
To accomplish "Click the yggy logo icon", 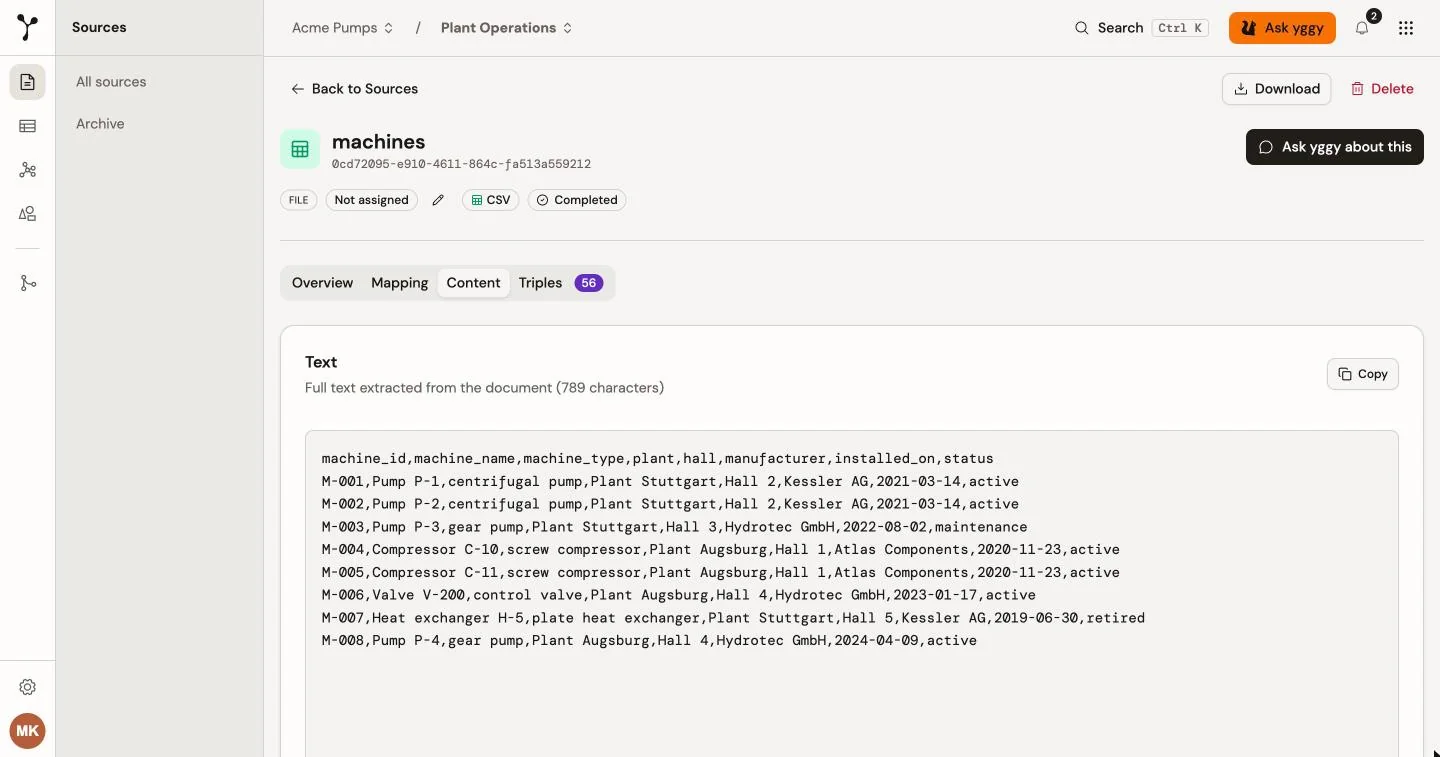I will click(x=28, y=28).
